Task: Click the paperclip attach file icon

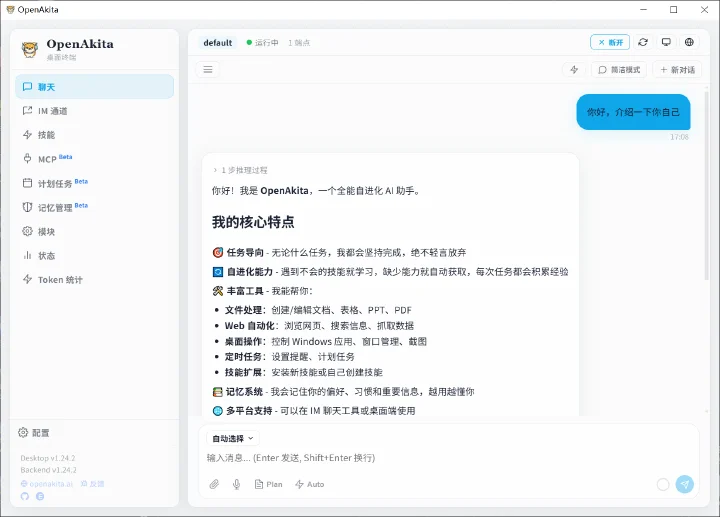Action: (x=214, y=484)
